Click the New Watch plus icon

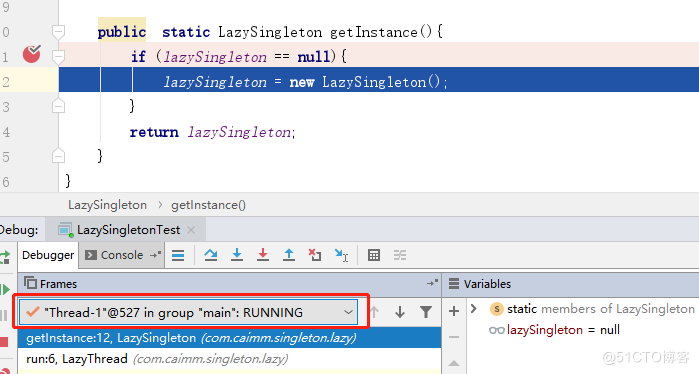454,311
